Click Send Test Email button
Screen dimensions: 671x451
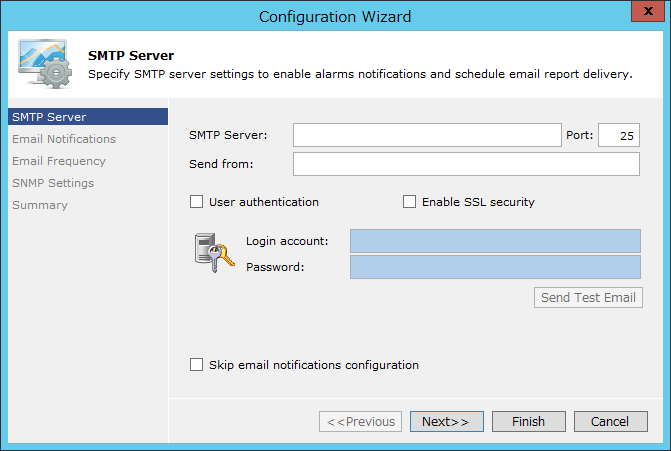(x=588, y=297)
